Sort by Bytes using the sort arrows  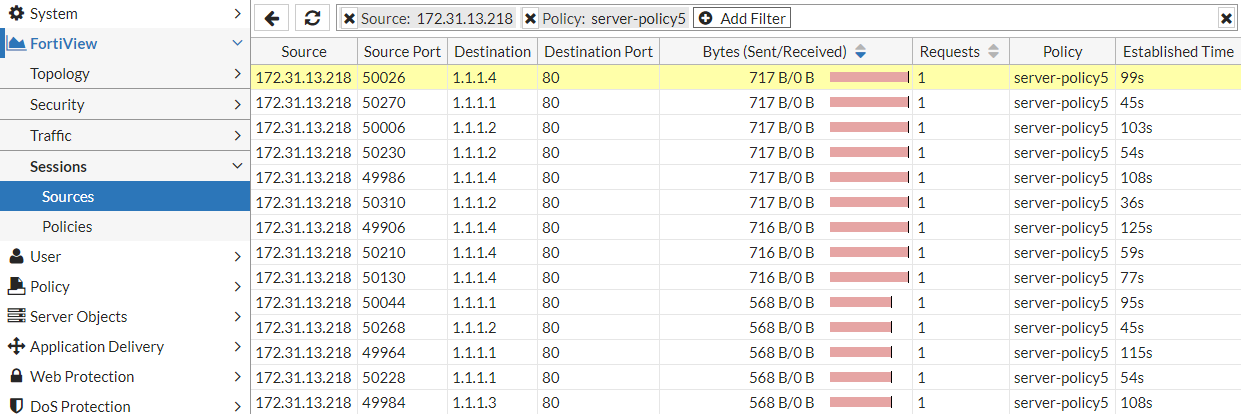coord(861,52)
